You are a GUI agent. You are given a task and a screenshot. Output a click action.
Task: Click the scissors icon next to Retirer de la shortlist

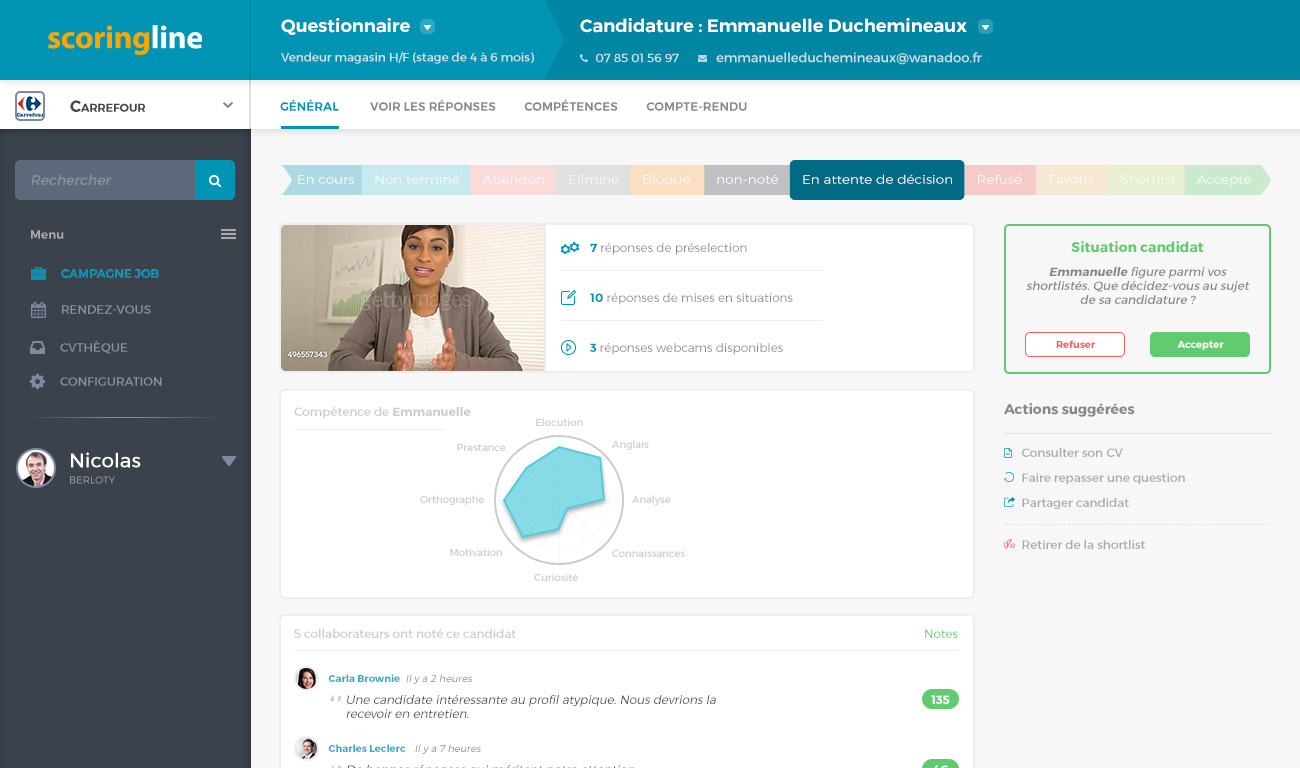point(1009,545)
